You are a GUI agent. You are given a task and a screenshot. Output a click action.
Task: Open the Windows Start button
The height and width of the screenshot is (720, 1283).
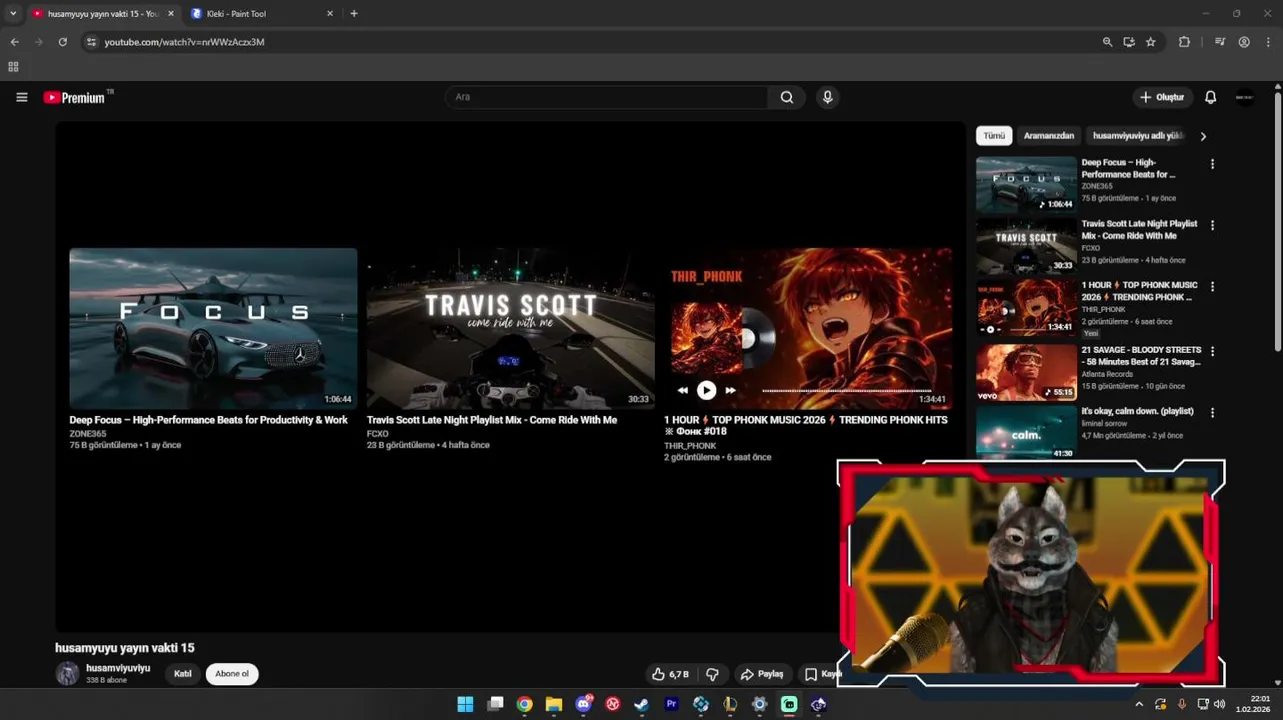tap(465, 704)
